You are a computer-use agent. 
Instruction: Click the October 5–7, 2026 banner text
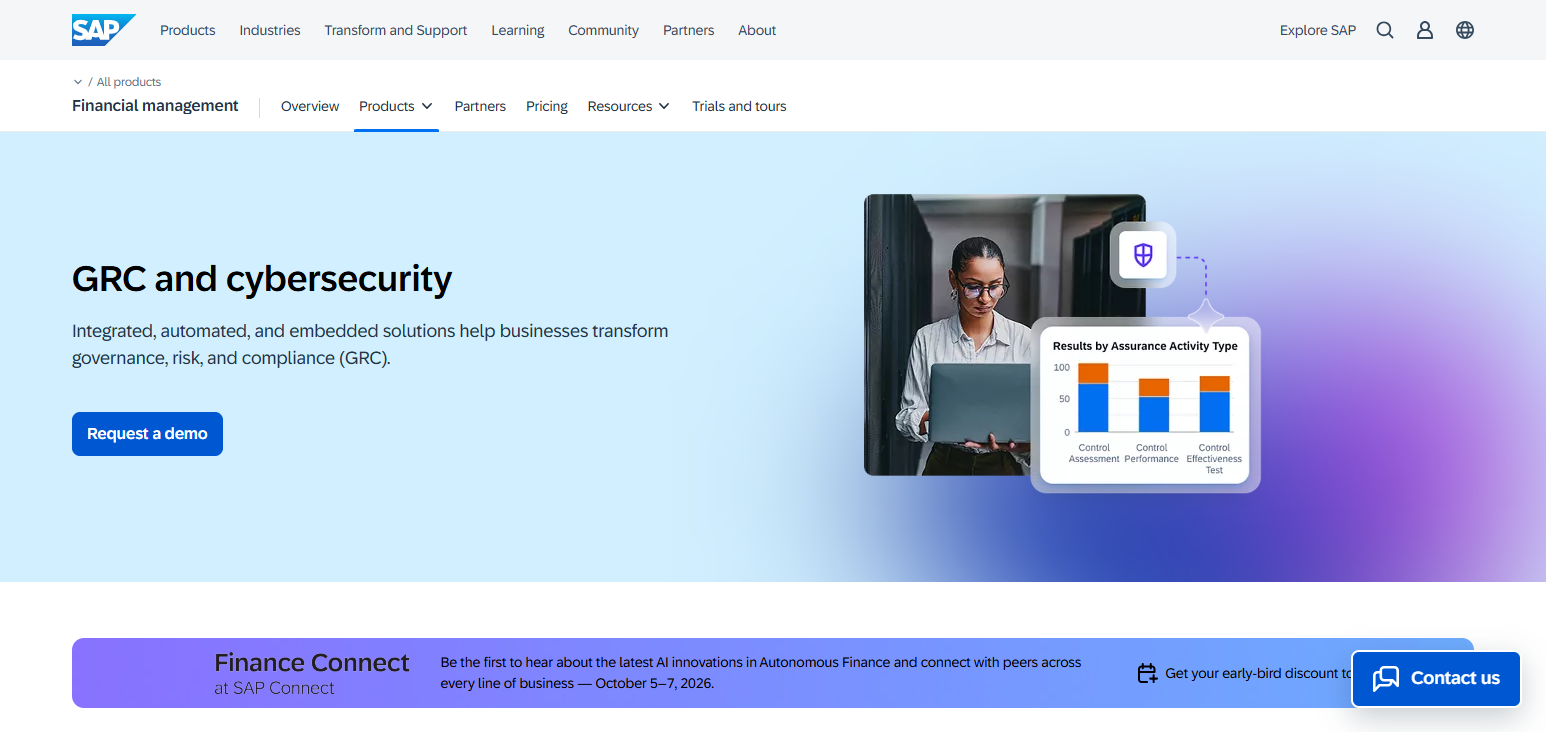point(654,684)
